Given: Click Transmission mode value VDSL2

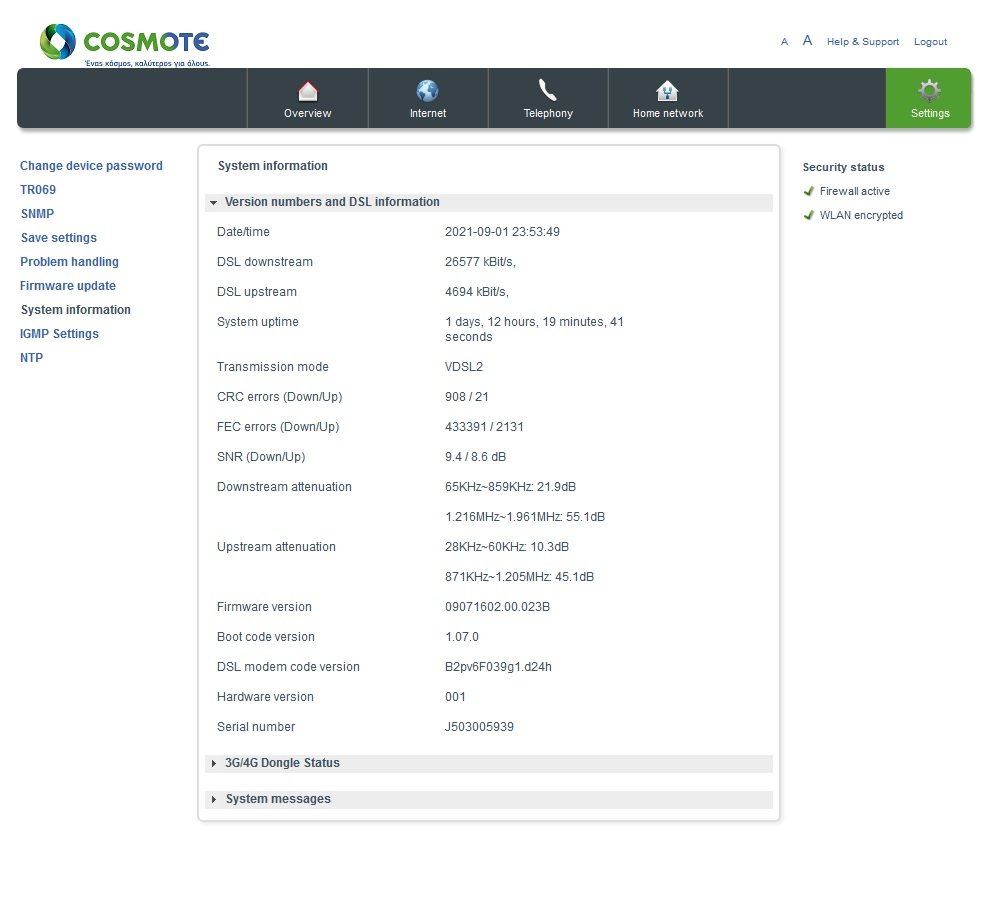Looking at the screenshot, I should tap(464, 367).
